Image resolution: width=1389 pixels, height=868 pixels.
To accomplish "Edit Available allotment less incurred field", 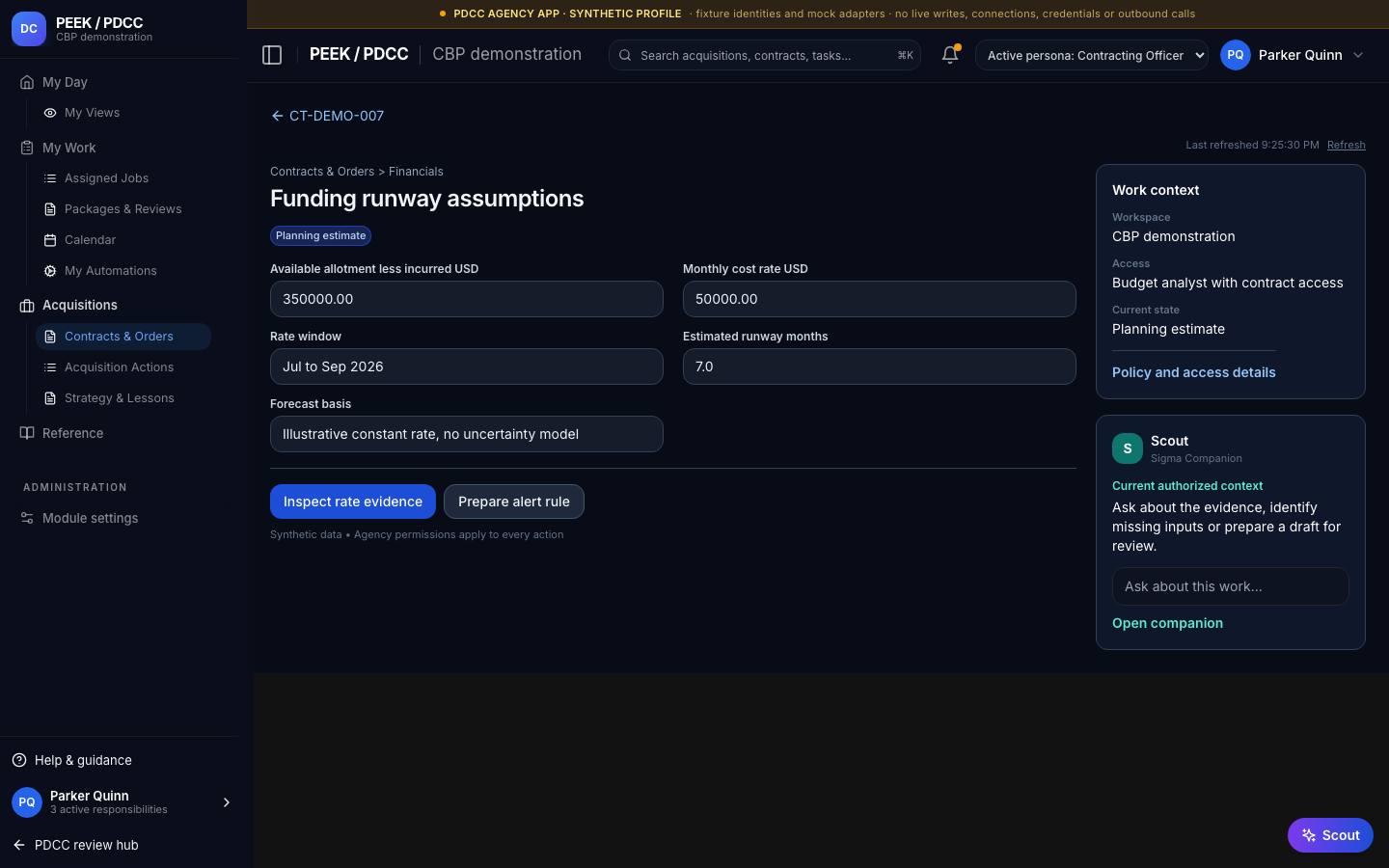I will click(467, 299).
